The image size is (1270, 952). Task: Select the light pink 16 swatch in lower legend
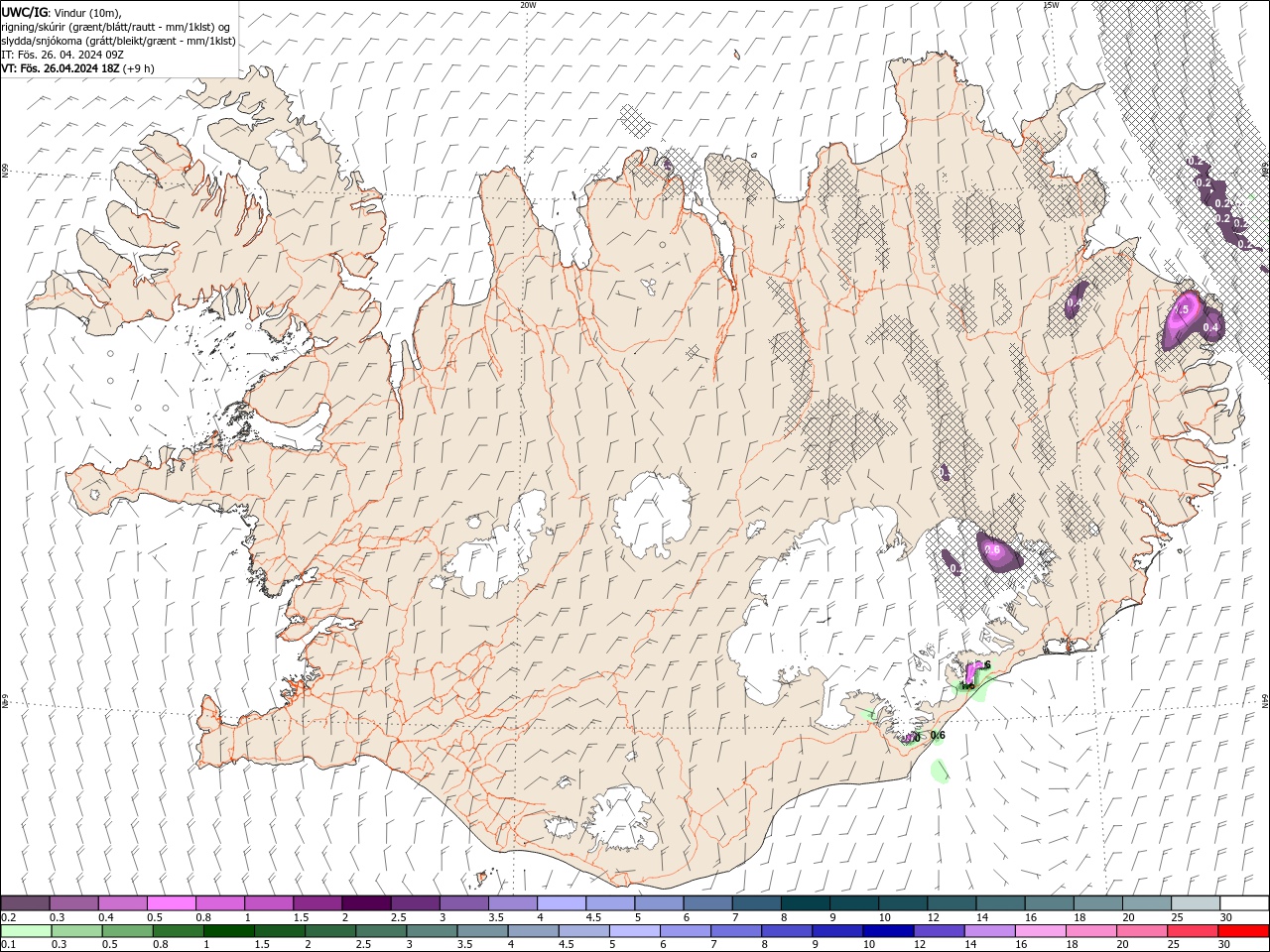(x=1039, y=931)
